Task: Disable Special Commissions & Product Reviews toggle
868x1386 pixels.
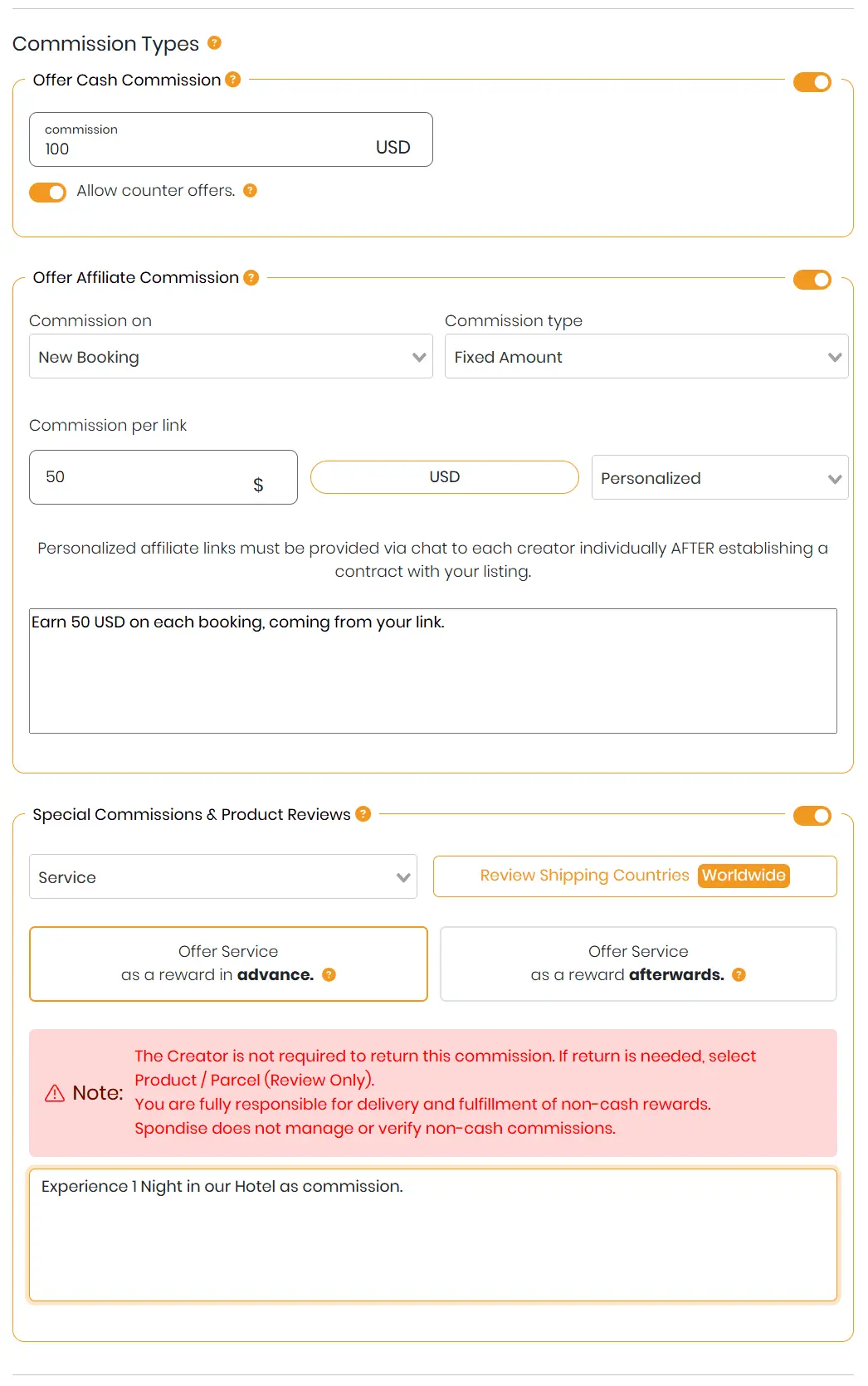Action: 812,815
